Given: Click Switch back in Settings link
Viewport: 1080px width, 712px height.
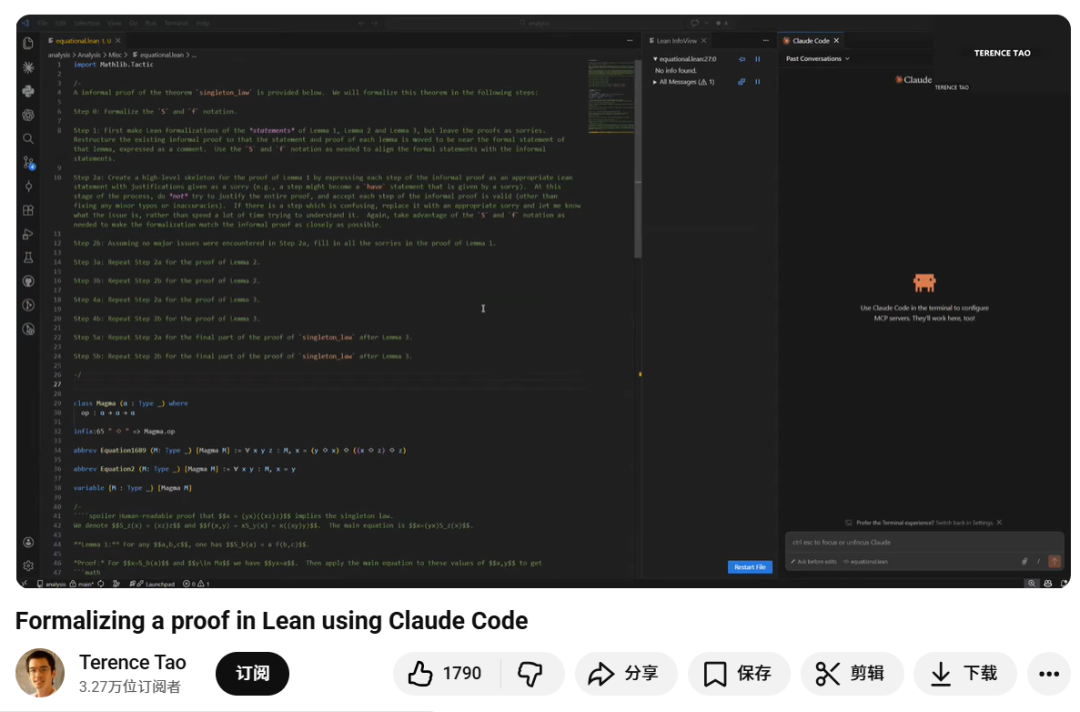Looking at the screenshot, I should [x=964, y=523].
